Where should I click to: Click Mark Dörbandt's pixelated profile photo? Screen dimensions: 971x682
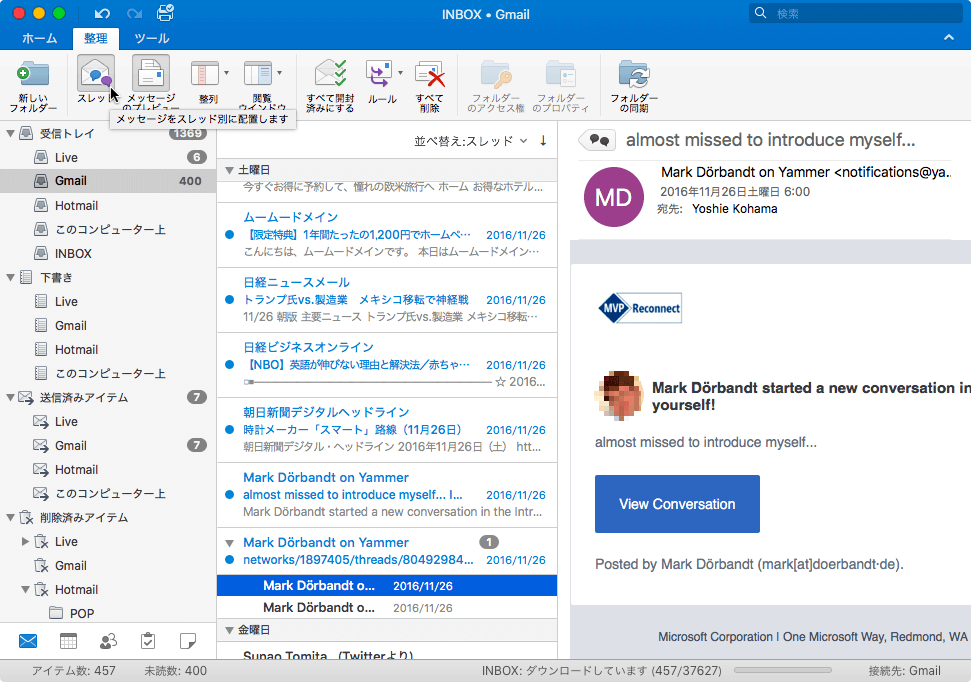[619, 395]
